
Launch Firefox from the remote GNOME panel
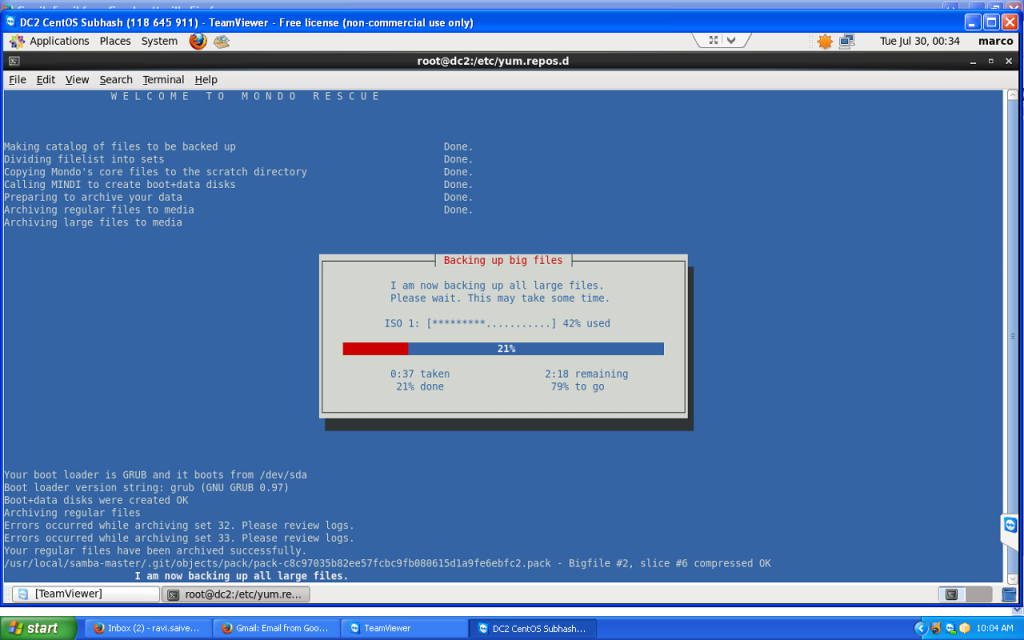pos(197,41)
